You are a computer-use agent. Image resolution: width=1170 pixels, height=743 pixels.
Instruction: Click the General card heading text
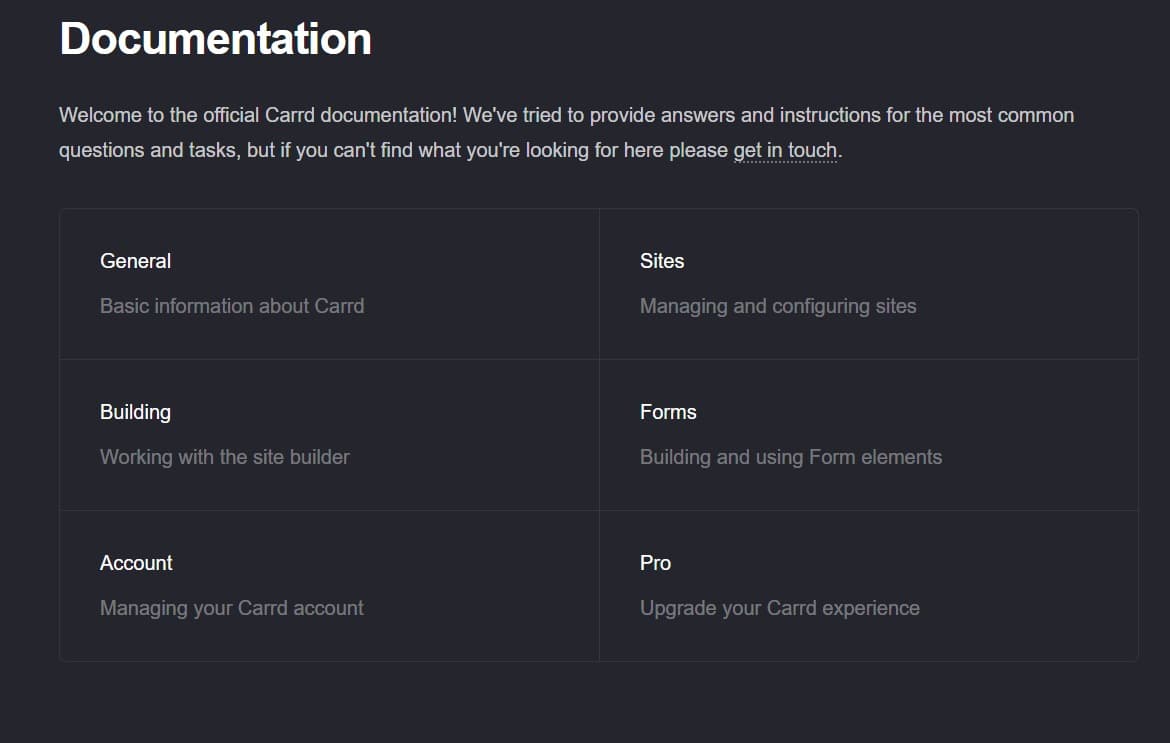[x=135, y=261]
